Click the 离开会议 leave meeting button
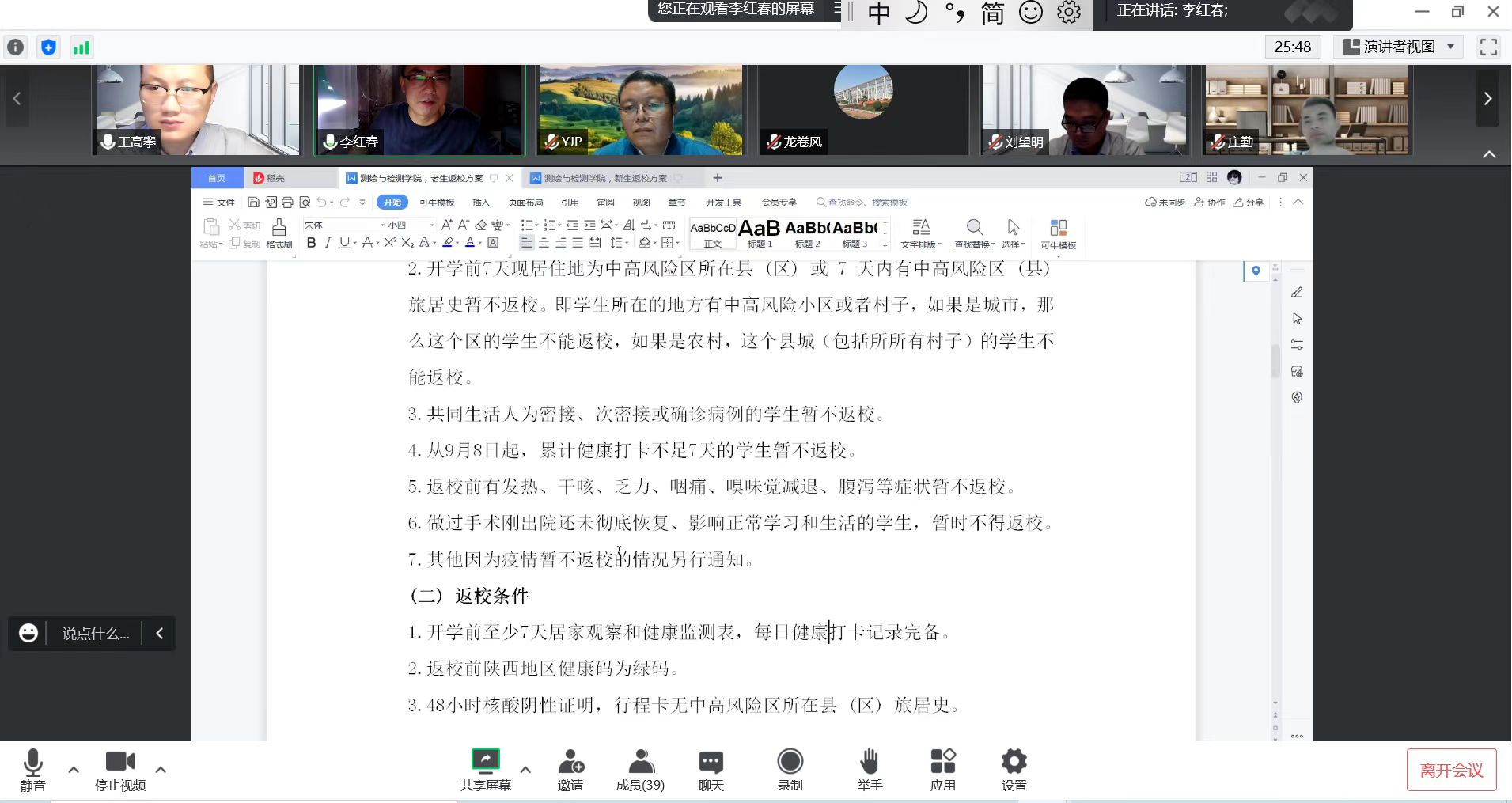This screenshot has width=1512, height=803. click(x=1451, y=770)
